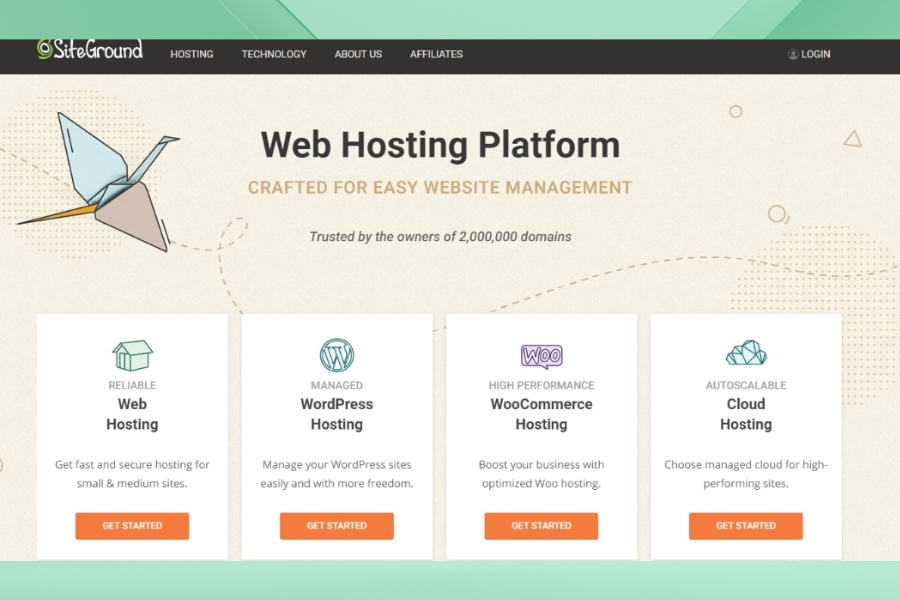Open the Technology menu
900x600 pixels.
274,54
